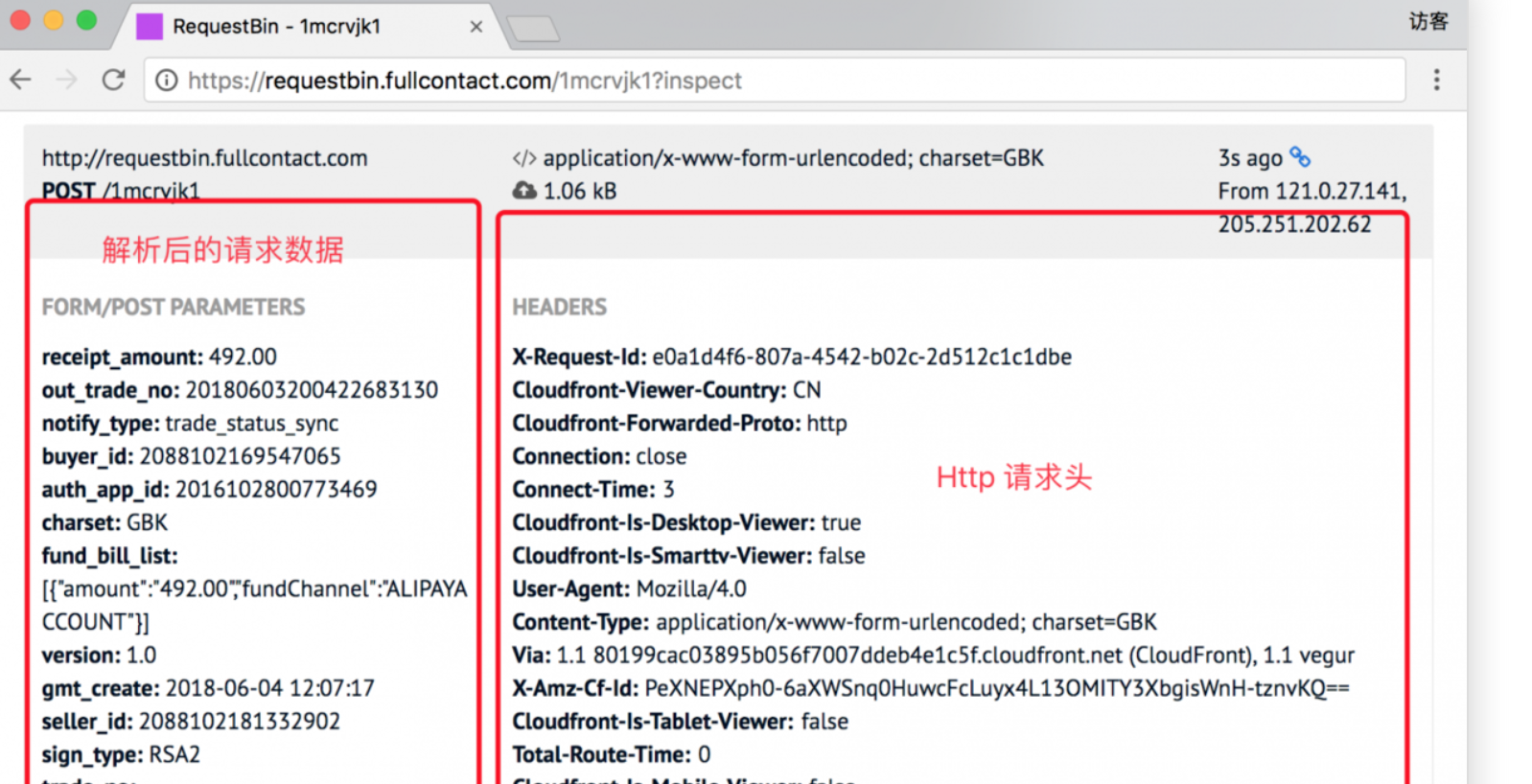Click the 'X-Amz-Cf-Id' header row
The width and height of the screenshot is (1532, 784).
(x=931, y=688)
